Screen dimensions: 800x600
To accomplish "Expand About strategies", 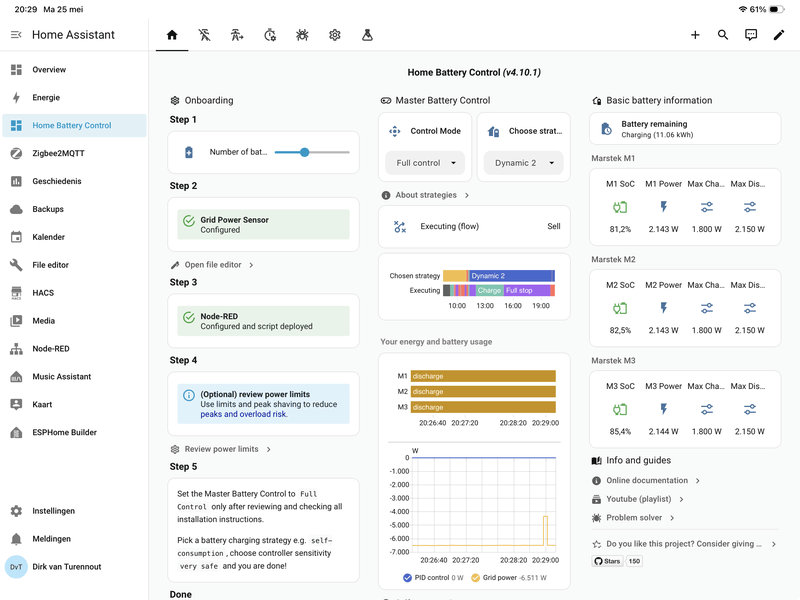I will 425,195.
